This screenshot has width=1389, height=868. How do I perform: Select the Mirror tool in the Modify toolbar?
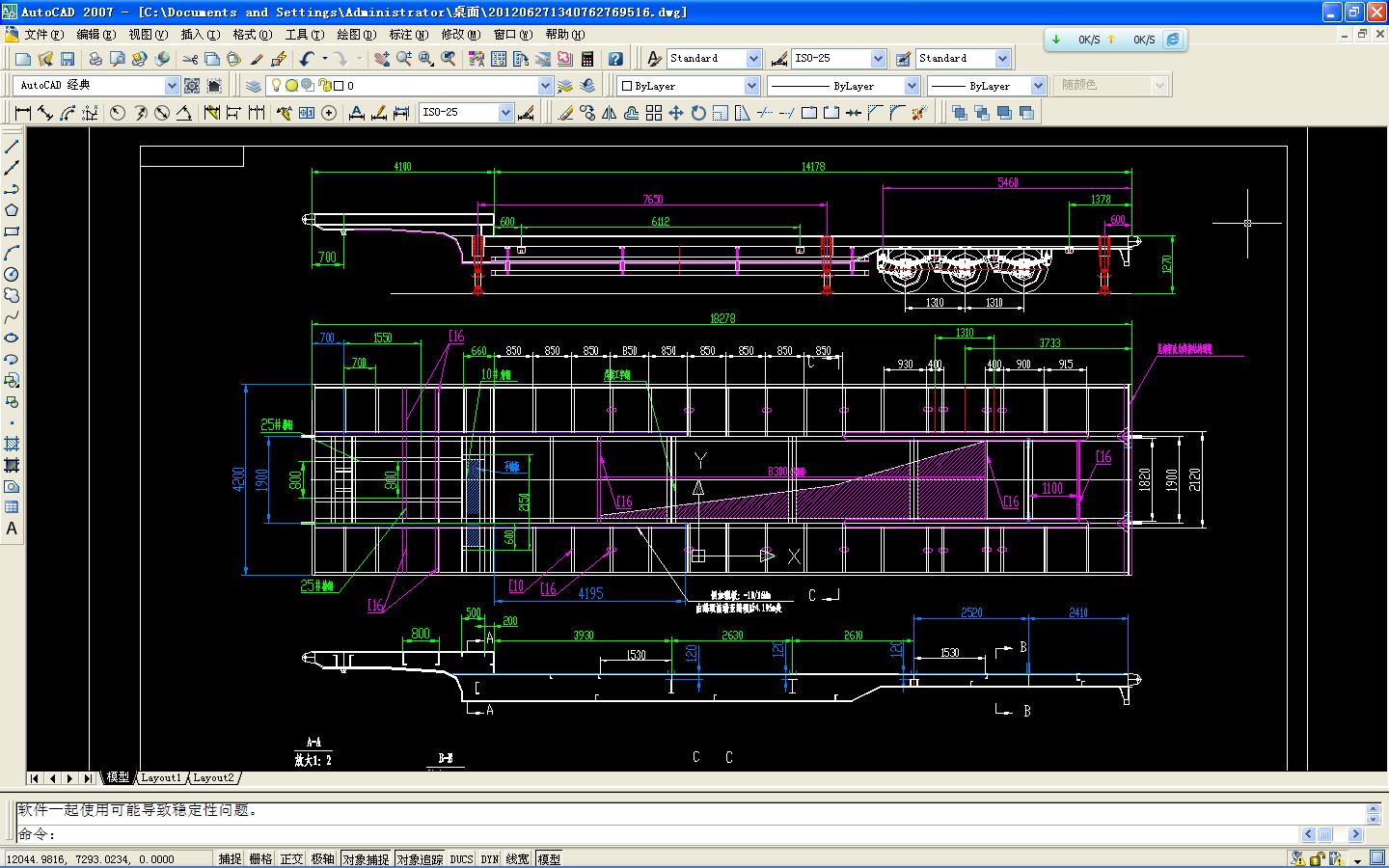tap(609, 112)
